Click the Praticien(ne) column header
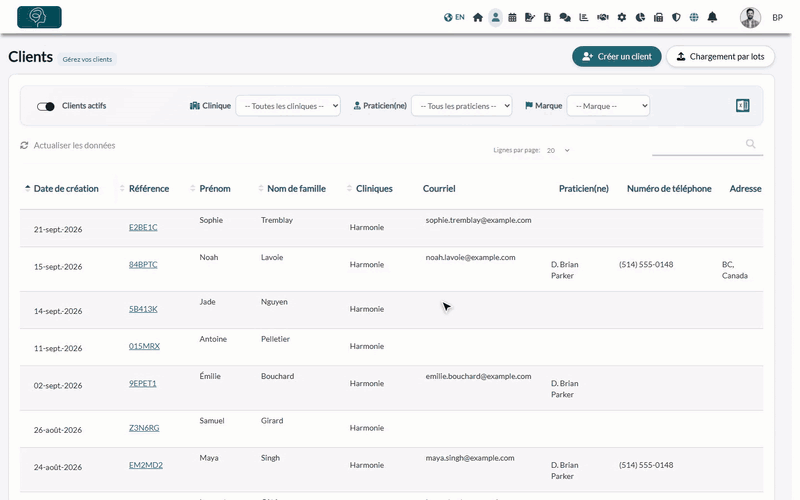Viewport: 800px width, 500px height. pyautogui.click(x=584, y=189)
